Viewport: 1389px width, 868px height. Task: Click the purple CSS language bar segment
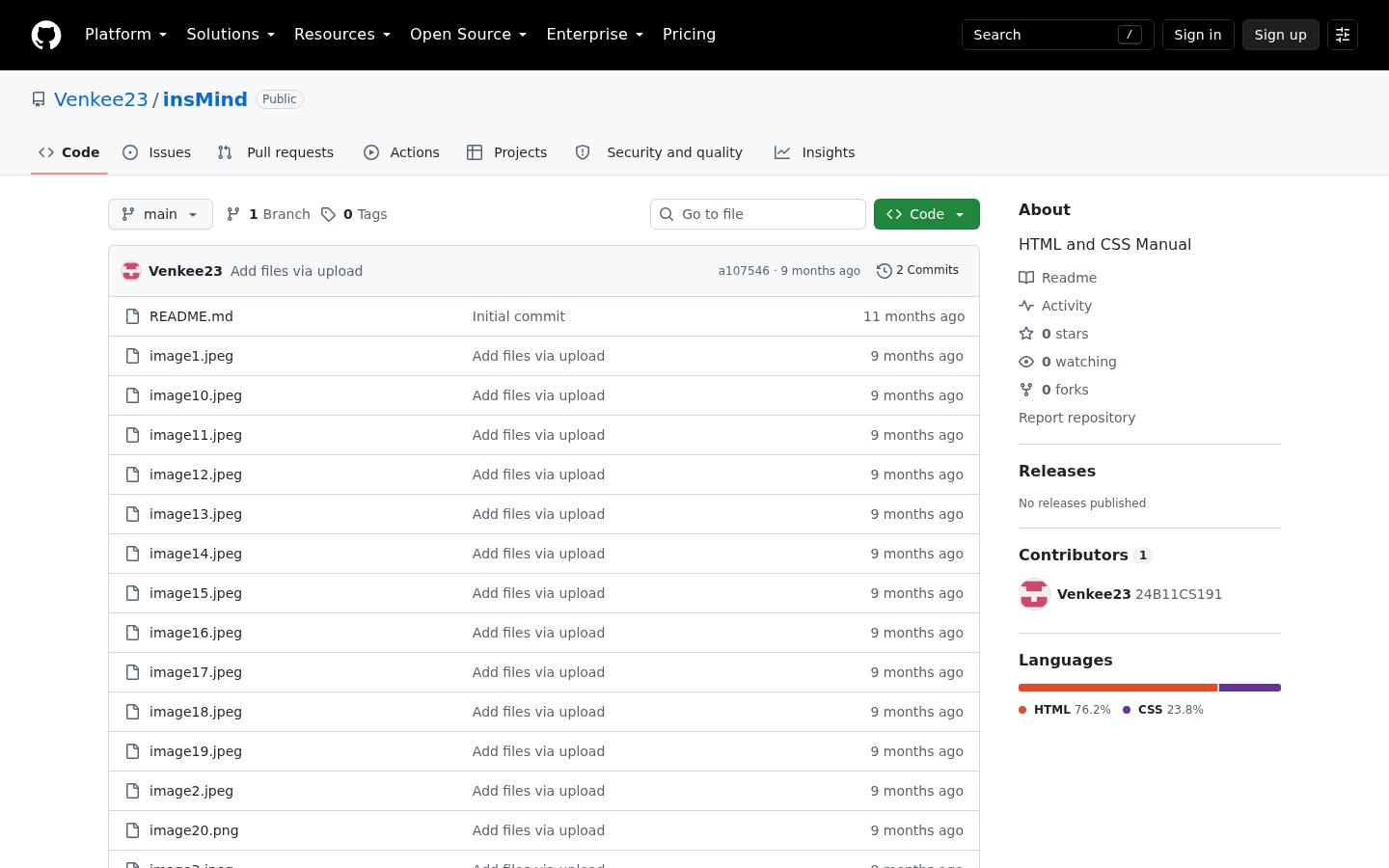[x=1250, y=688]
